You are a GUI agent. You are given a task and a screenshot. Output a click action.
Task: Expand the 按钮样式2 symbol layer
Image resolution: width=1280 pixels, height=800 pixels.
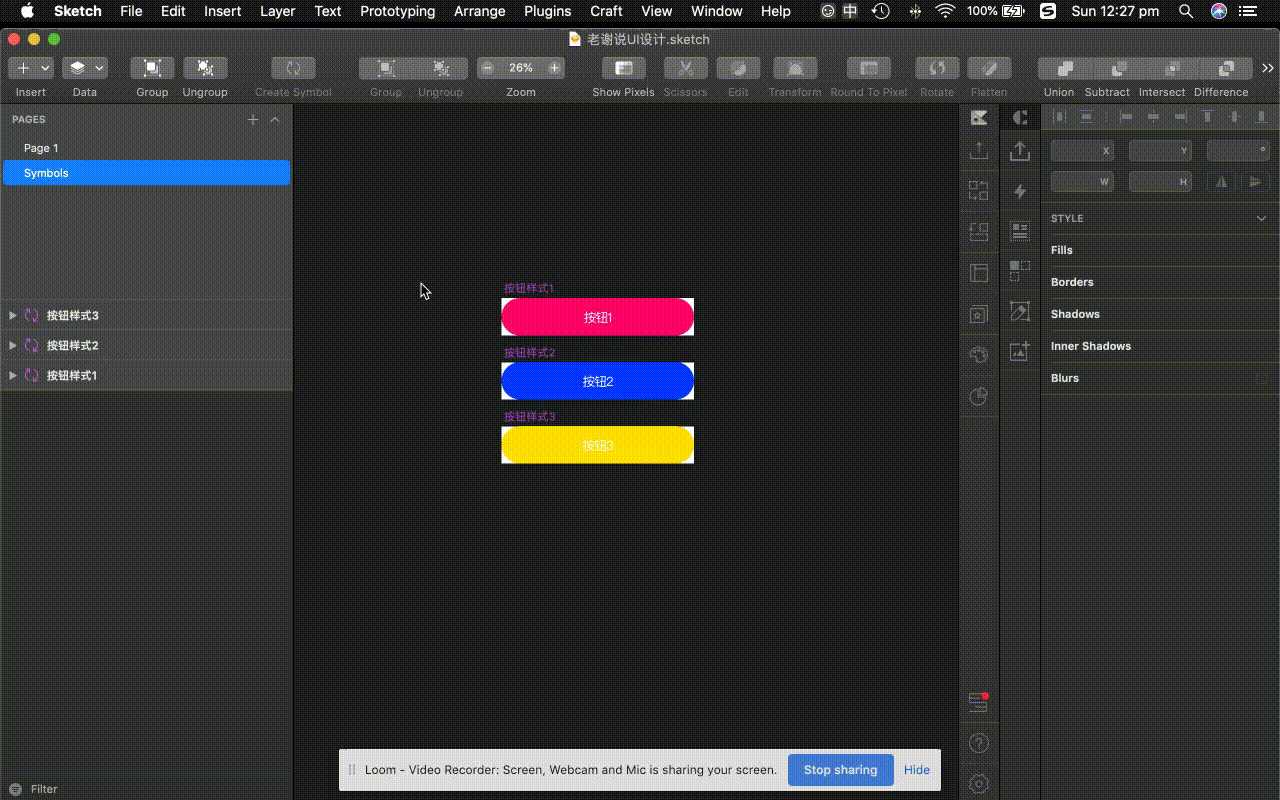coord(12,345)
